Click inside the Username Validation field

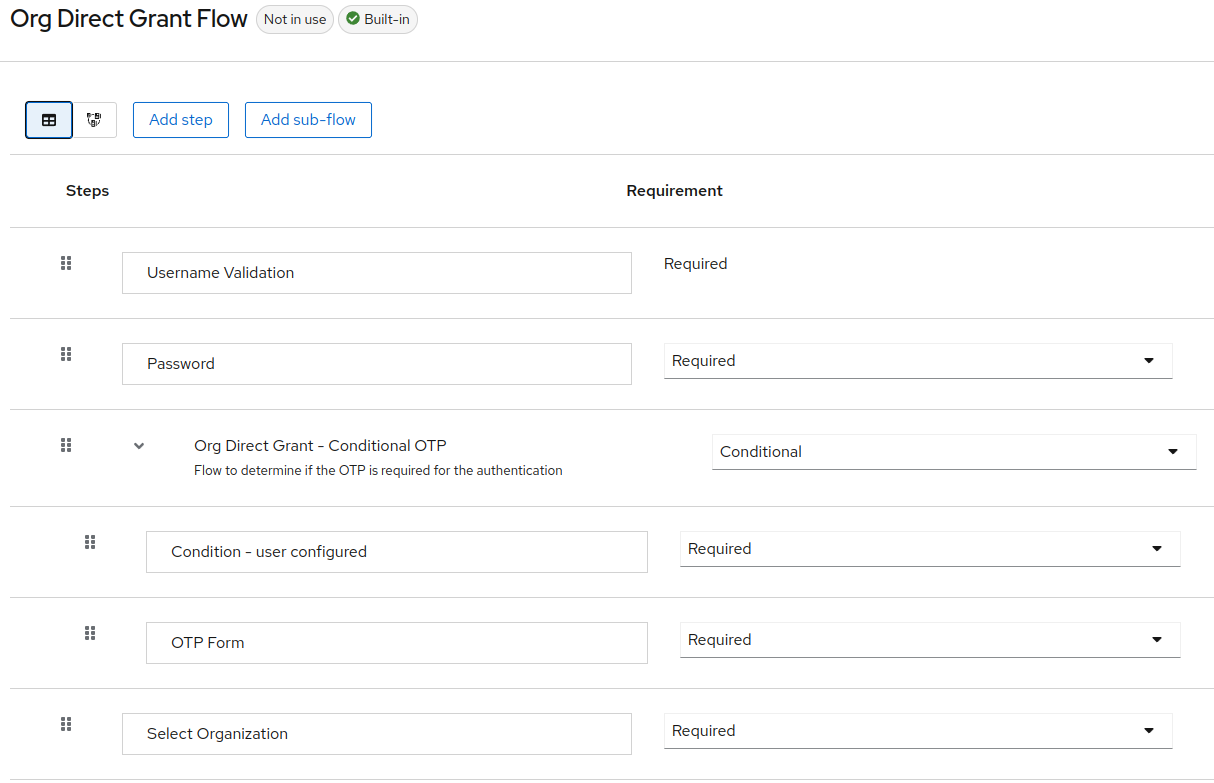point(376,272)
